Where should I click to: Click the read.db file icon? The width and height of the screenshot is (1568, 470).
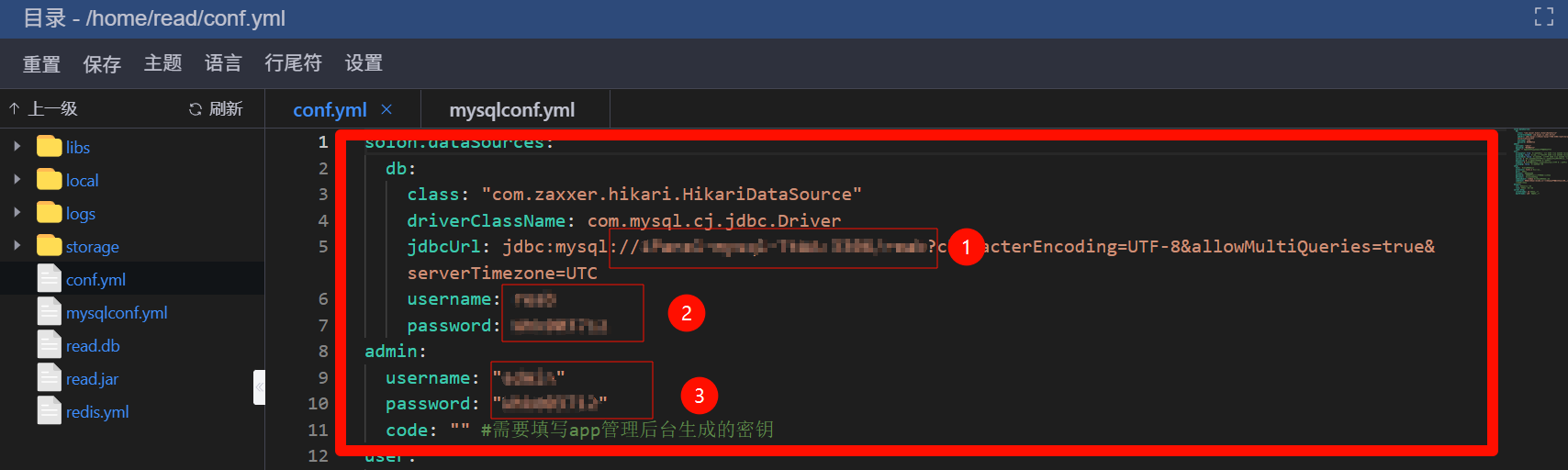coord(49,345)
